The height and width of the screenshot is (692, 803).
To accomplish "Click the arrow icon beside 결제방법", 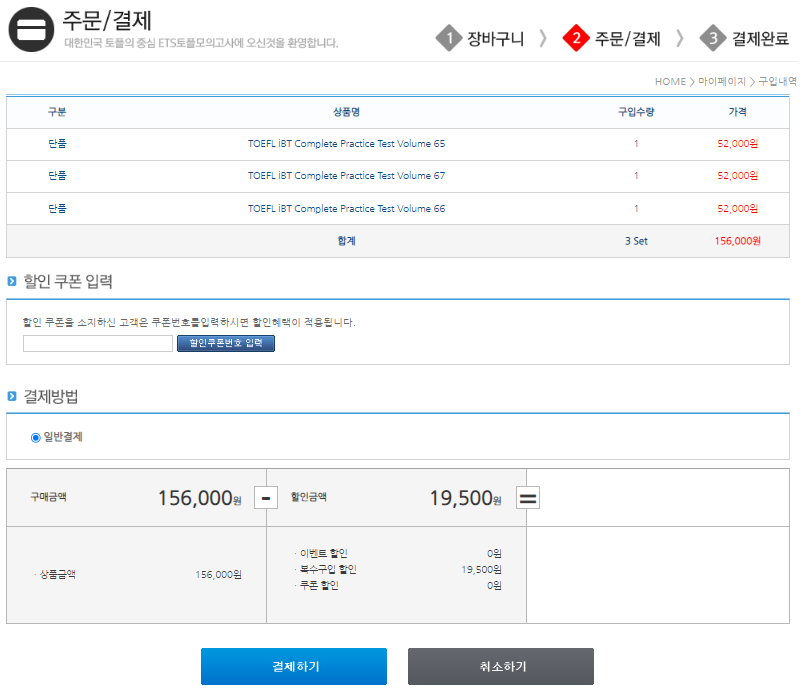I will coord(12,396).
